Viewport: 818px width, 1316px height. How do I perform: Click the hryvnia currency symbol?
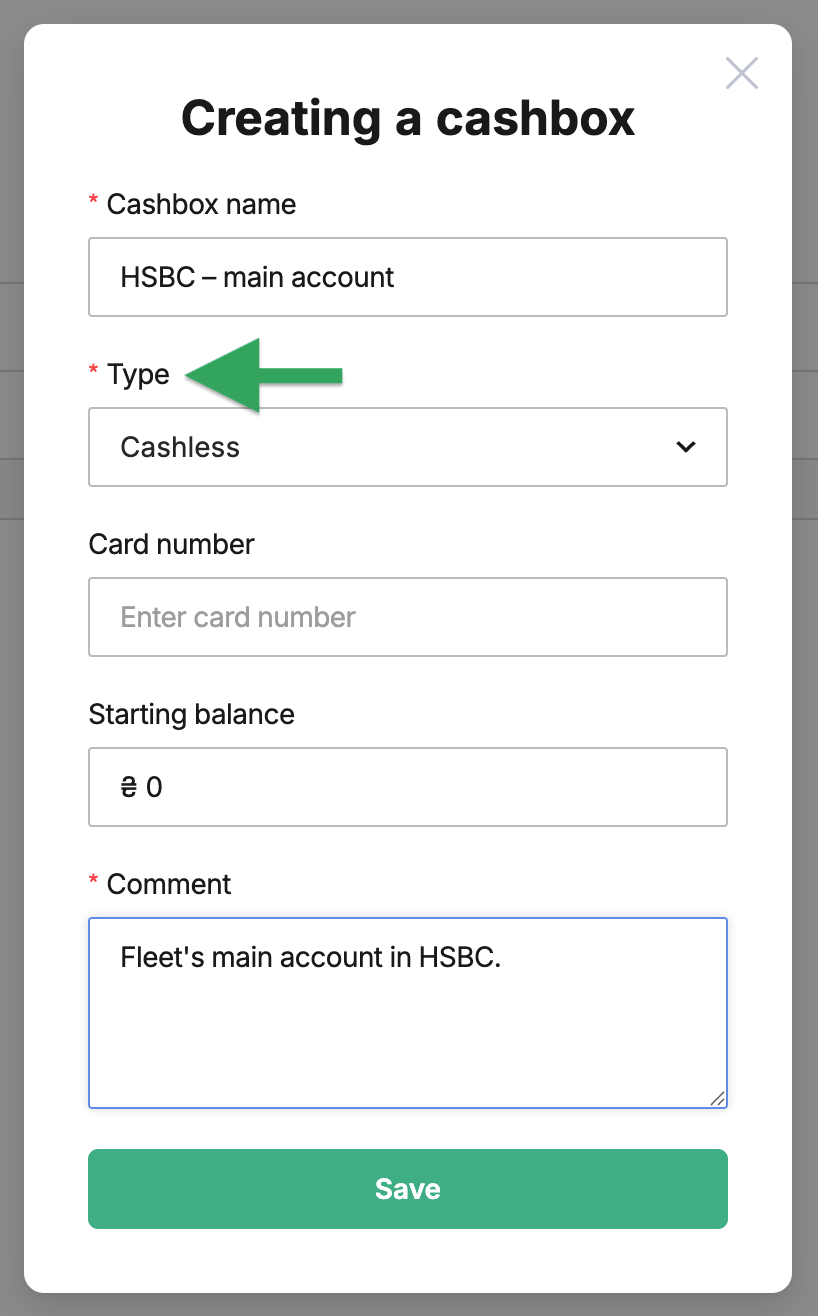click(x=128, y=788)
